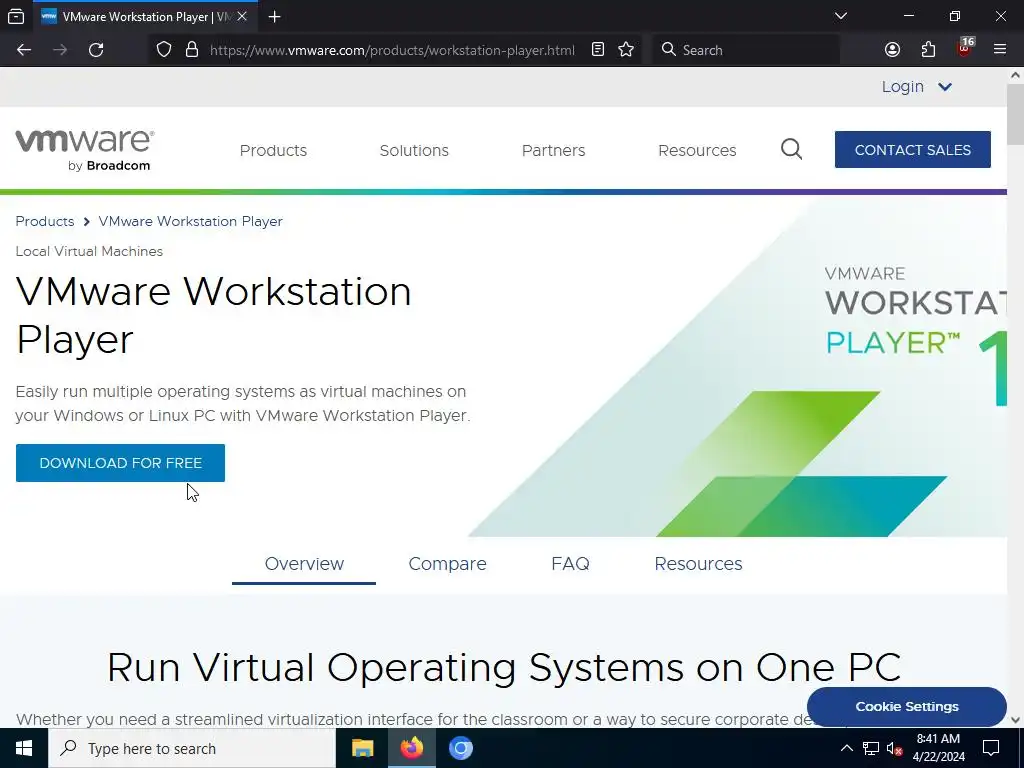List all tabs dropdown arrow

(841, 16)
